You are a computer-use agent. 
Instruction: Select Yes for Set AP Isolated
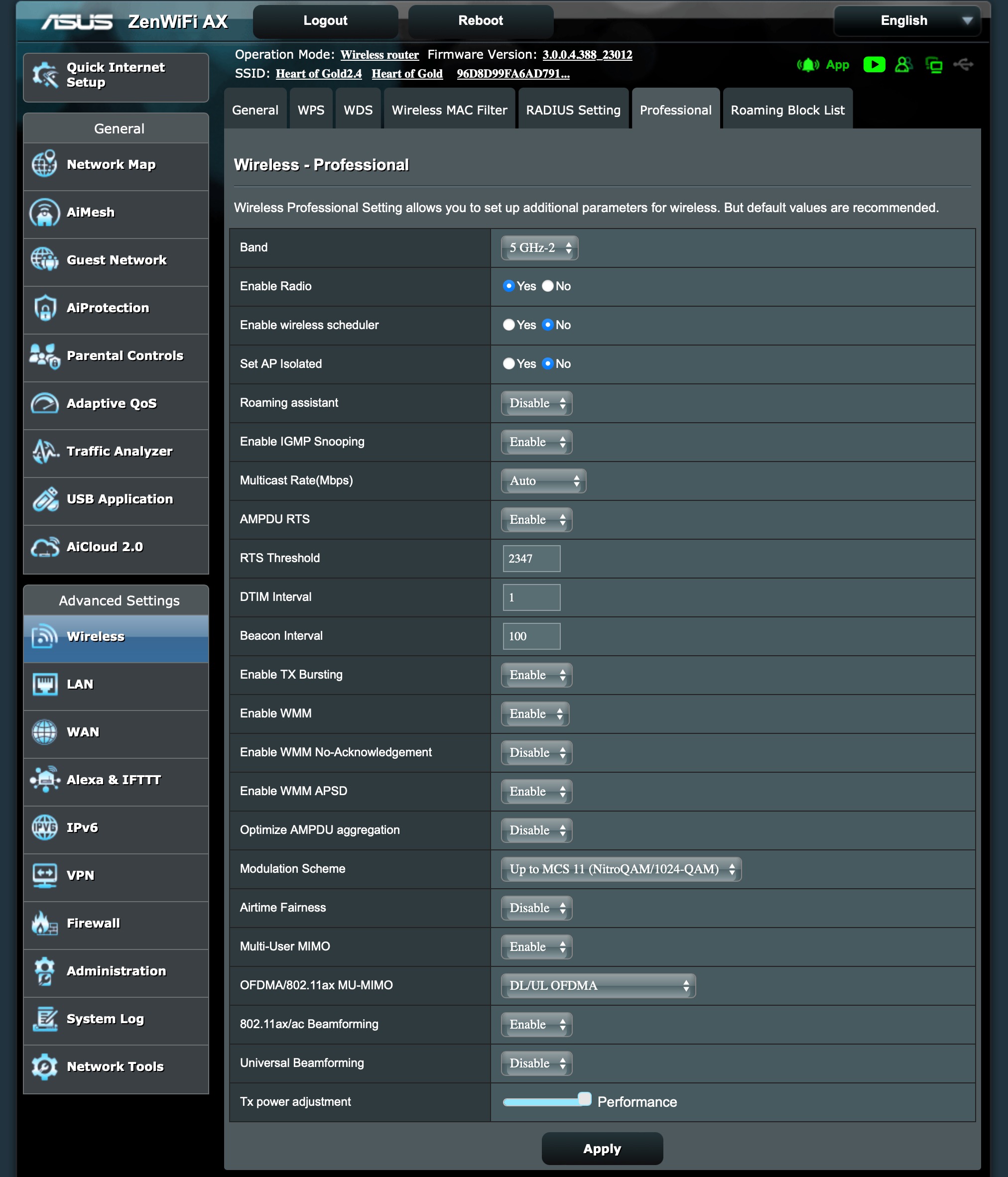[508, 364]
